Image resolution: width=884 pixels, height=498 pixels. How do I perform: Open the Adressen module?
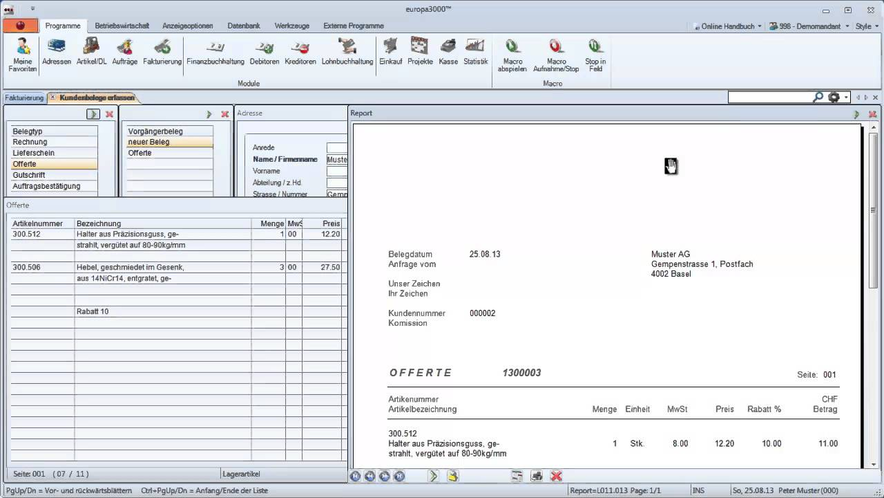[56, 52]
